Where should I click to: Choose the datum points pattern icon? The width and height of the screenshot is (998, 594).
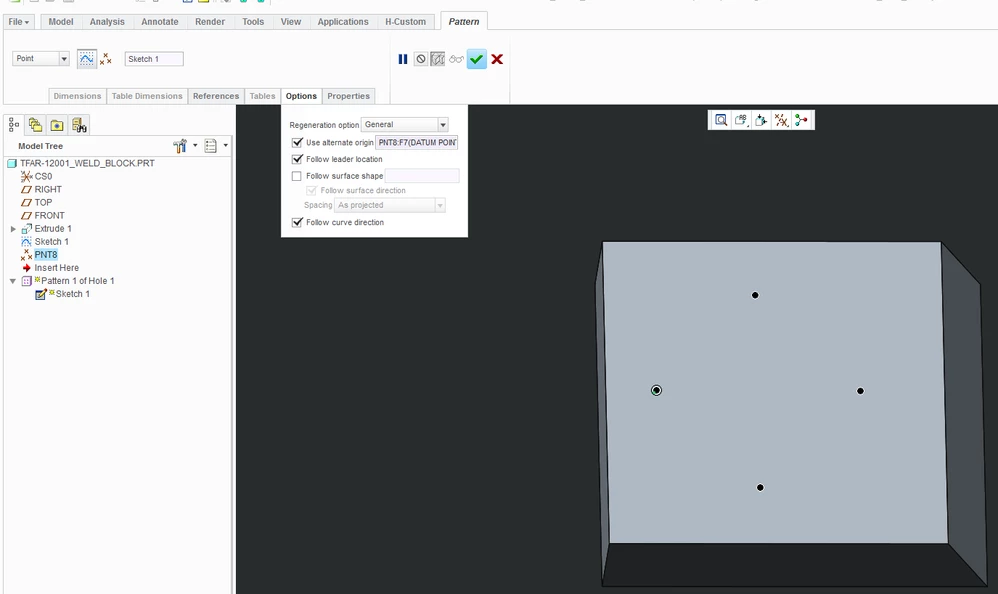coord(106,59)
